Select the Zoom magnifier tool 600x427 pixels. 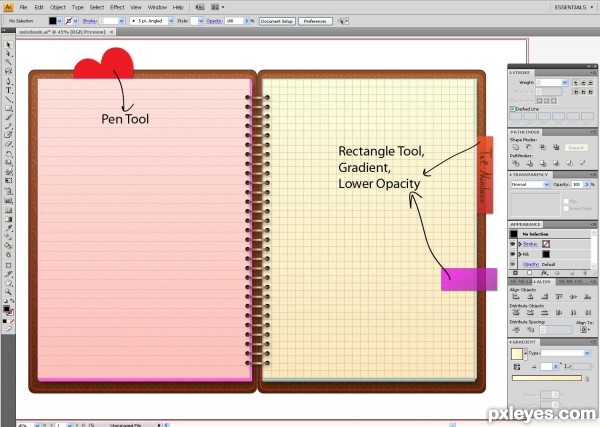tap(8, 292)
